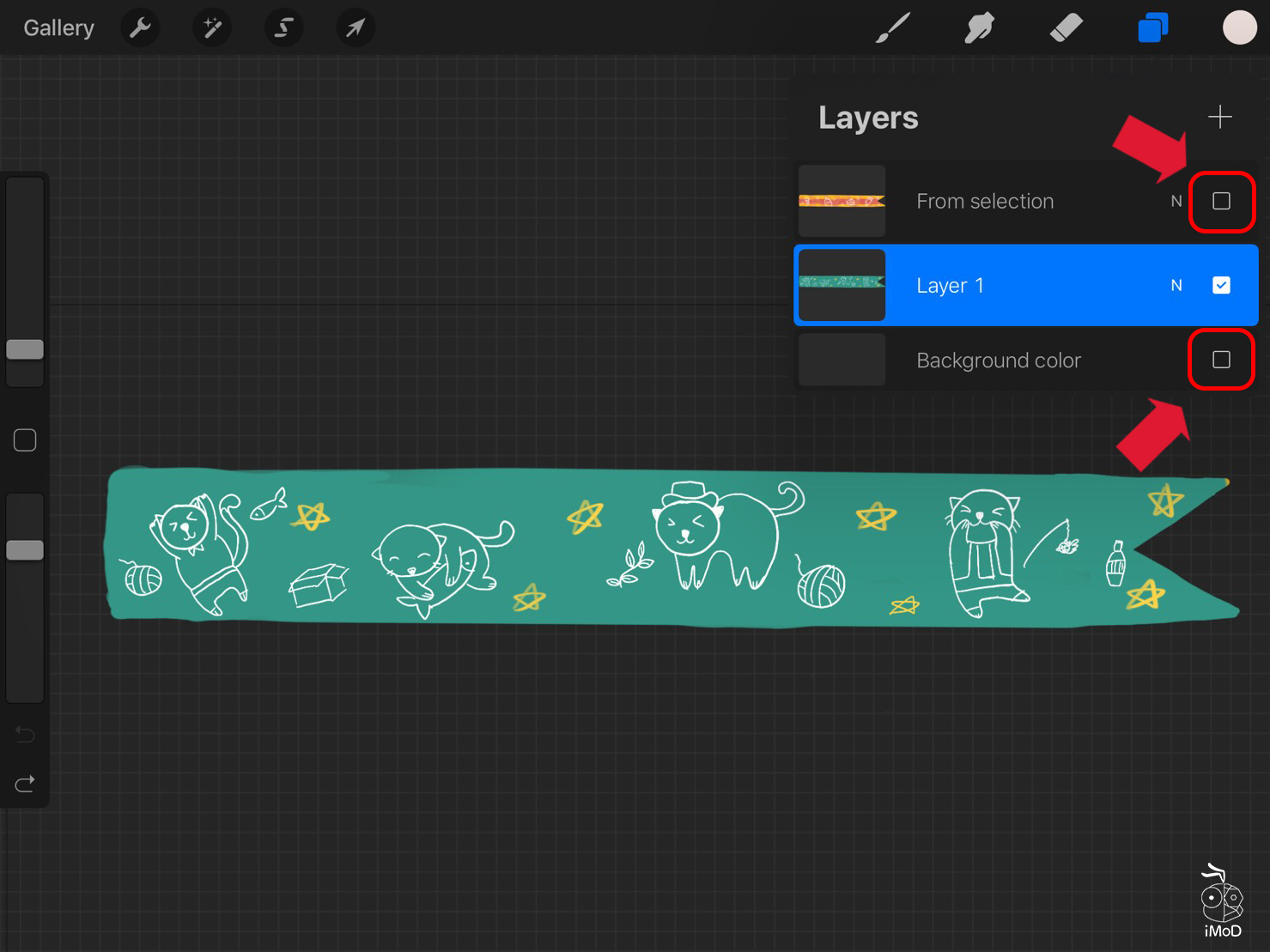Hide Layer 1 visibility checkbox
The height and width of the screenshot is (952, 1270).
(1222, 285)
